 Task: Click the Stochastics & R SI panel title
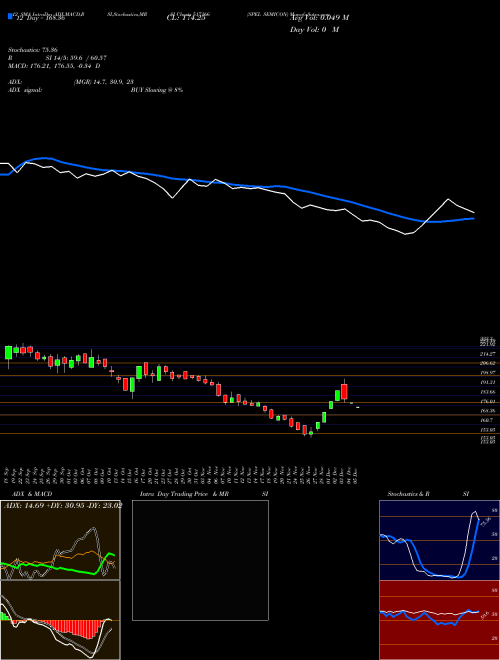428,494
